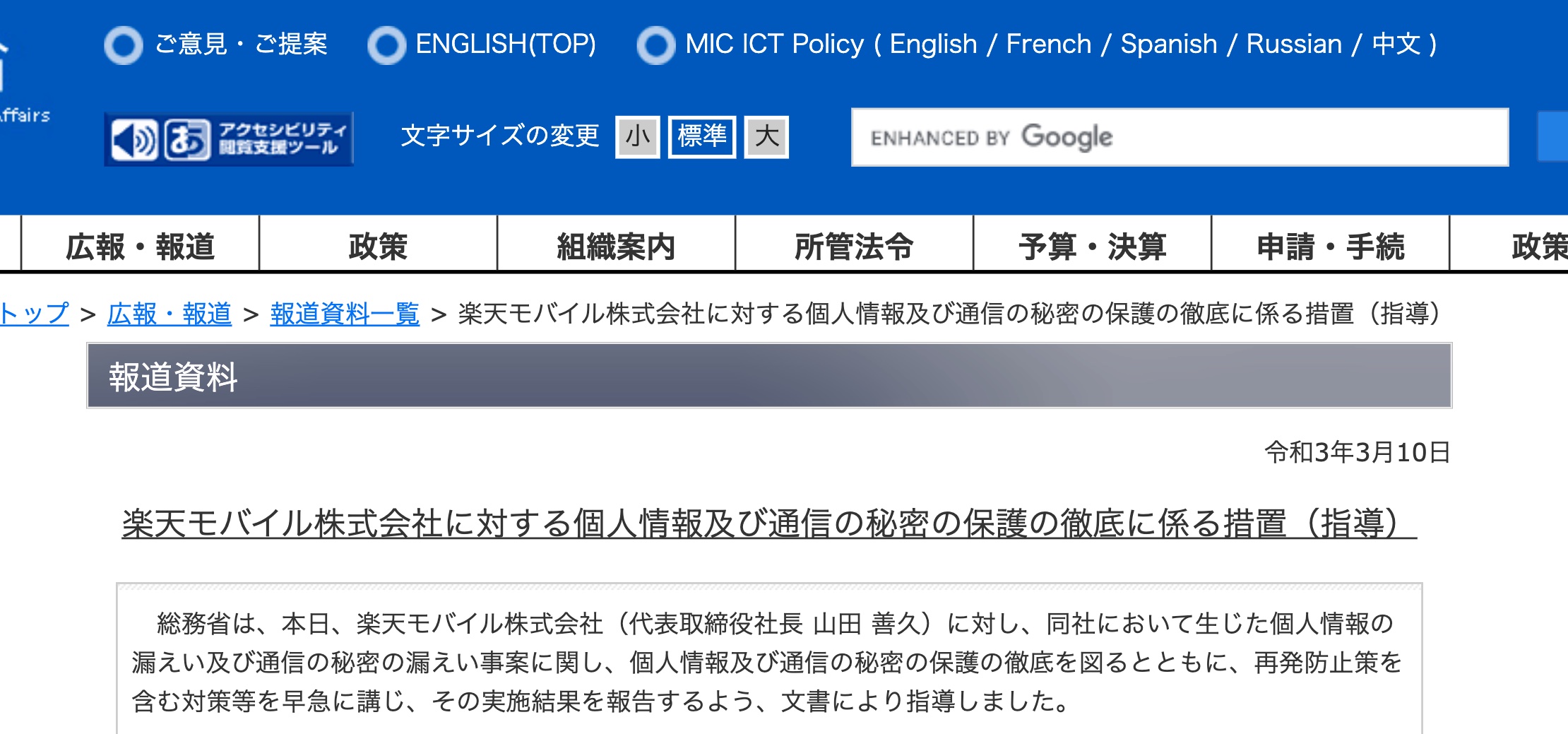1568x734 pixels.
Task: Open the 所管法令 navigation menu
Action: pyautogui.click(x=854, y=245)
